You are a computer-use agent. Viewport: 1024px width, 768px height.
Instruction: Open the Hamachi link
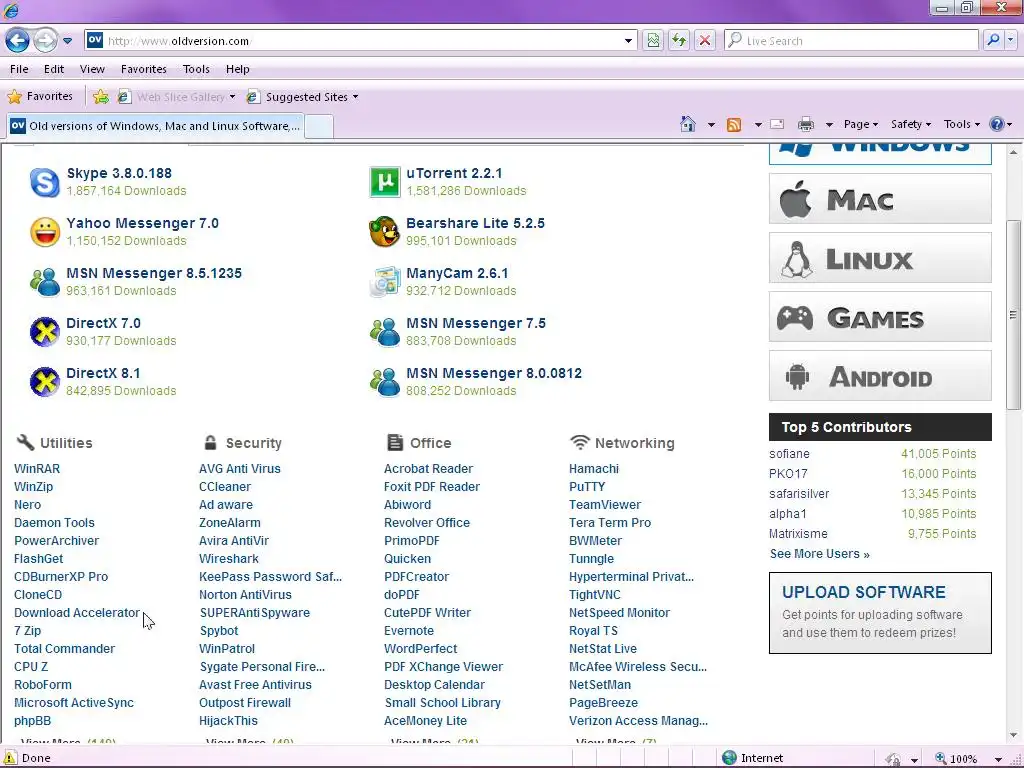coord(594,469)
